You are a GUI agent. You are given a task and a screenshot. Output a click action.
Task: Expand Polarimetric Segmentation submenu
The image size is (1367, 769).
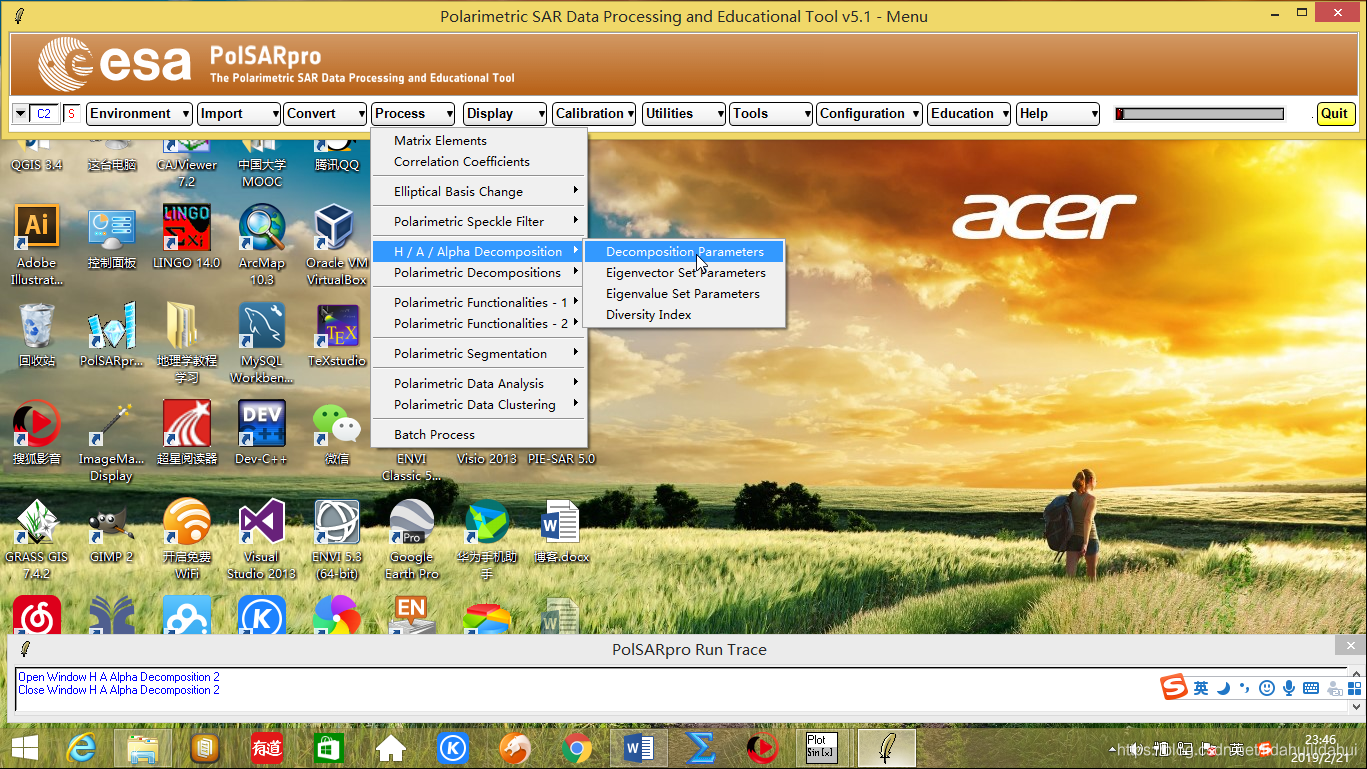pos(478,354)
